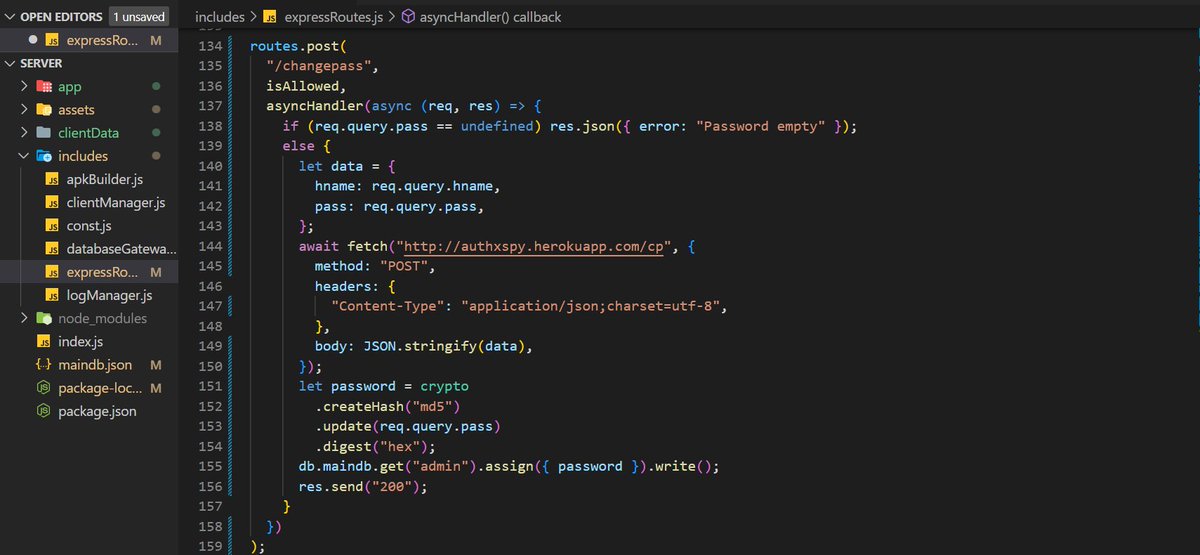
Task: Click the git status dot beside app folder
Action: tap(156, 87)
